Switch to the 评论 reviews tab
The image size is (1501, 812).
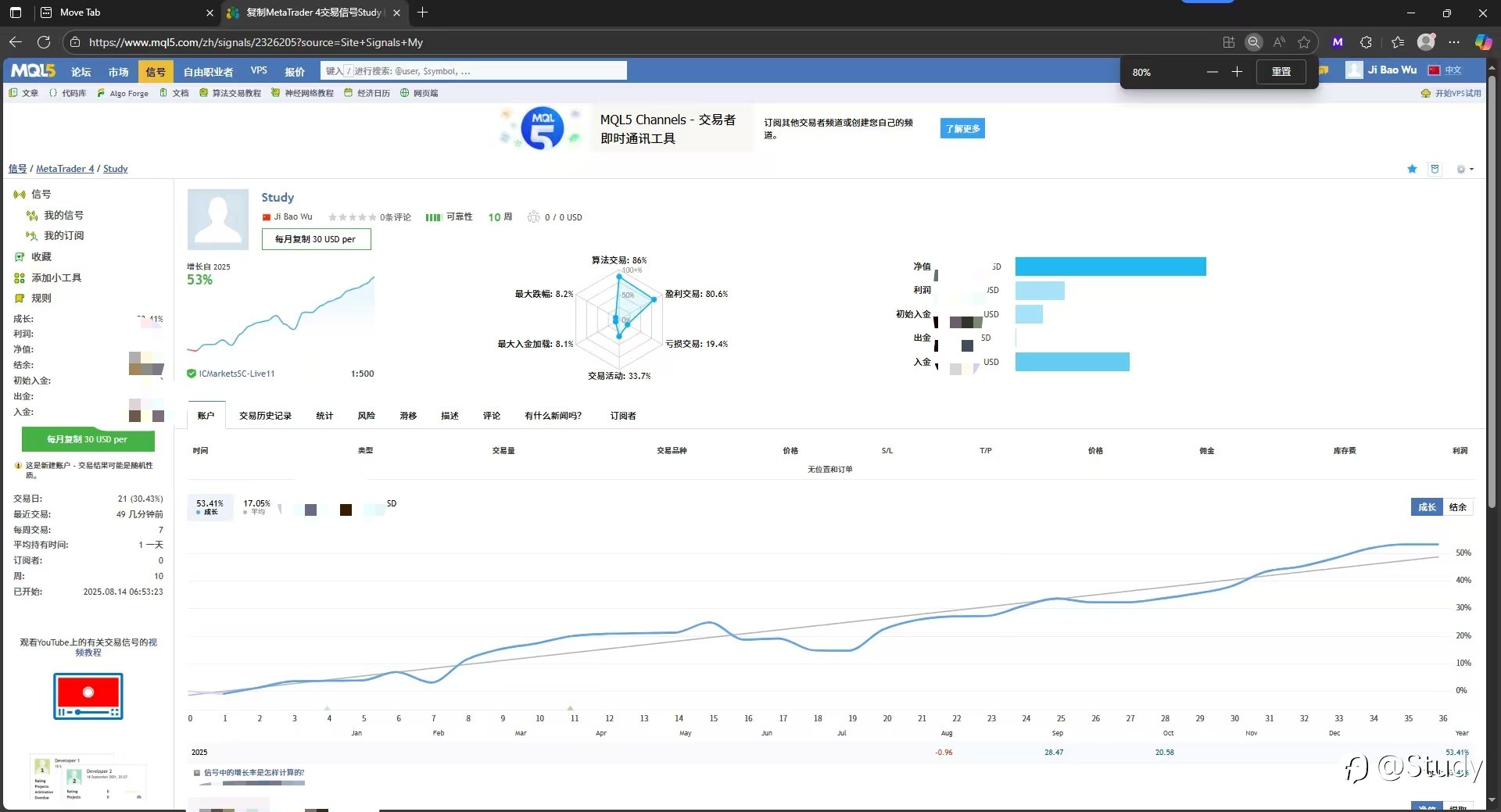(492, 416)
